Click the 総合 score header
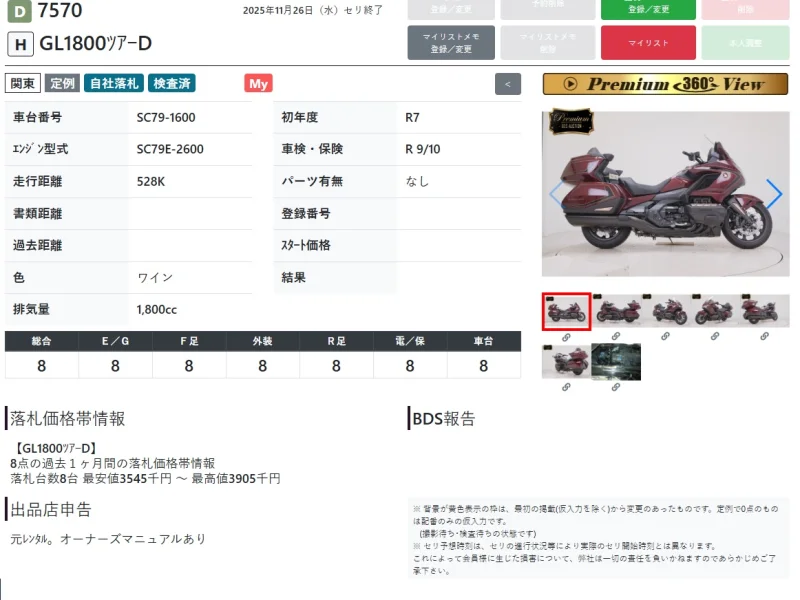The height and width of the screenshot is (600, 800). 41,341
